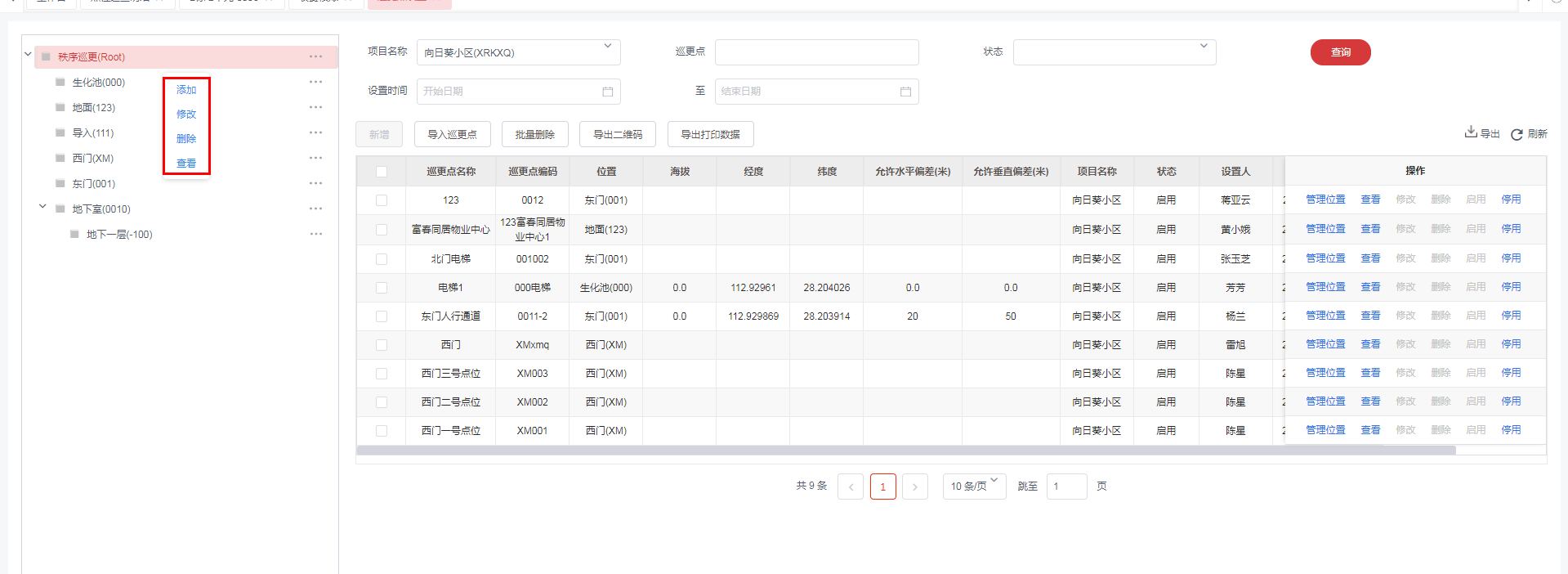
Task: Click the 导出二维码 button
Action: [617, 134]
